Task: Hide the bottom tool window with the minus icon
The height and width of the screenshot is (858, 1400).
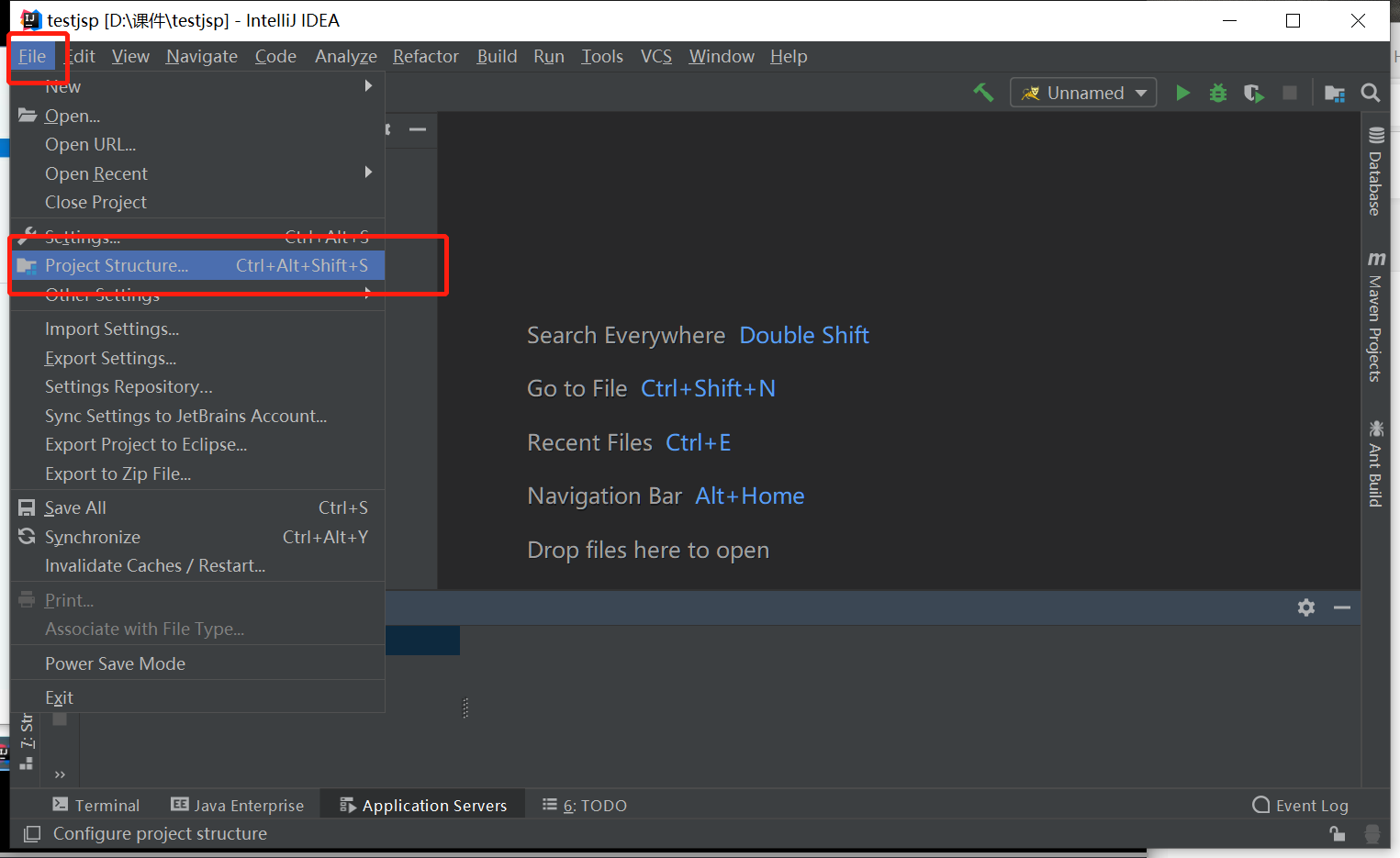Action: pyautogui.click(x=1342, y=607)
